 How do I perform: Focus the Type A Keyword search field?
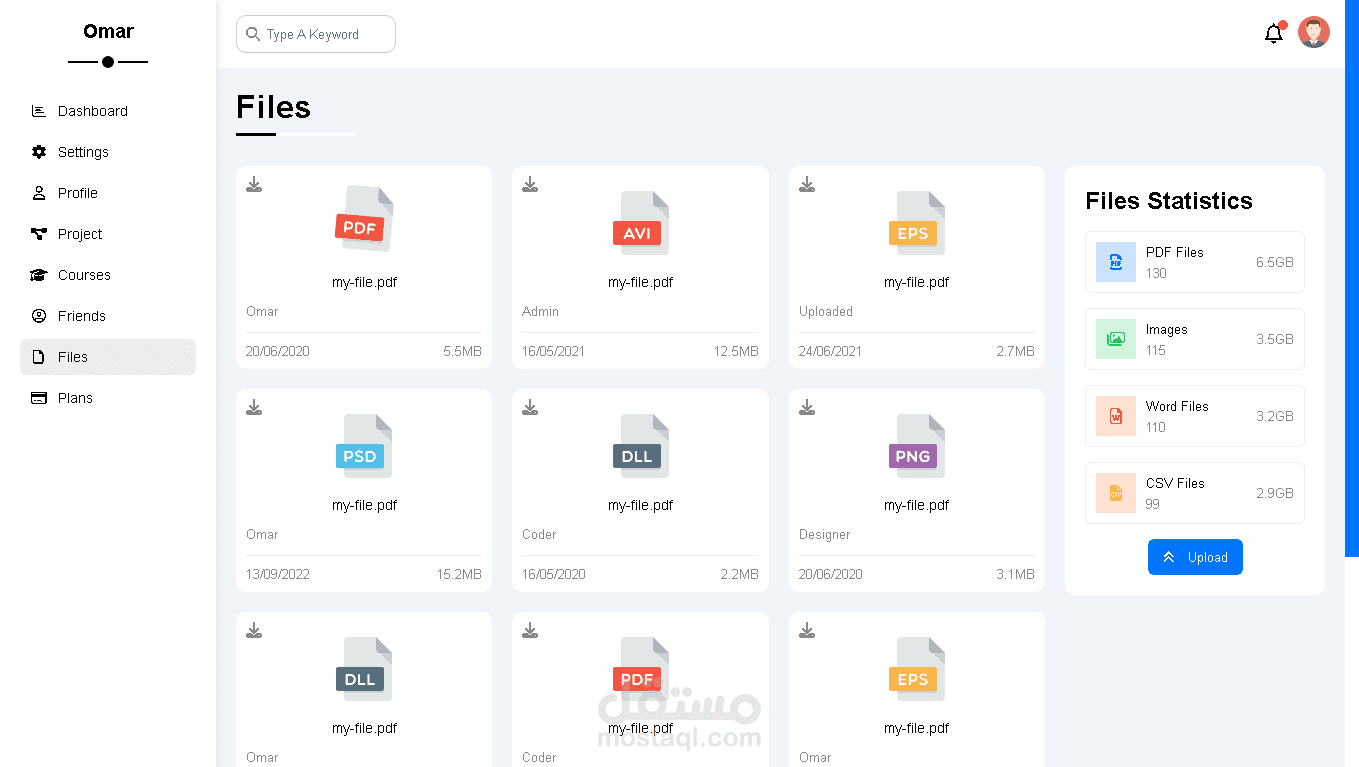point(316,34)
